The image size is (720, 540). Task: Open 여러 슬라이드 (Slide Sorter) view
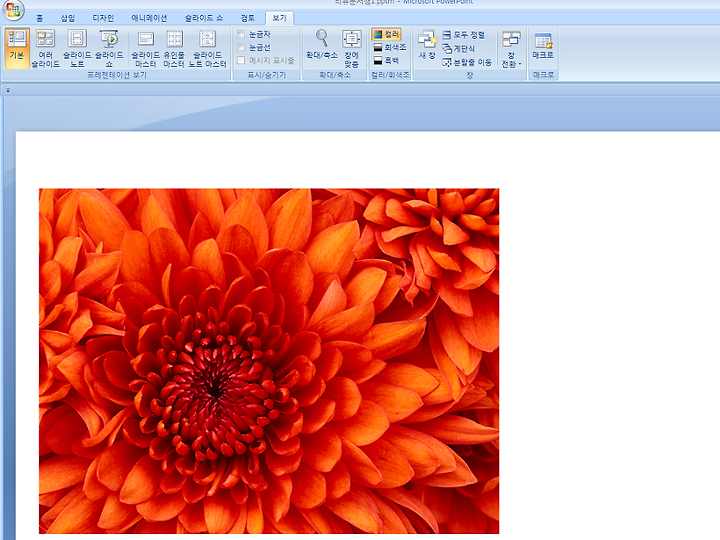(45, 47)
